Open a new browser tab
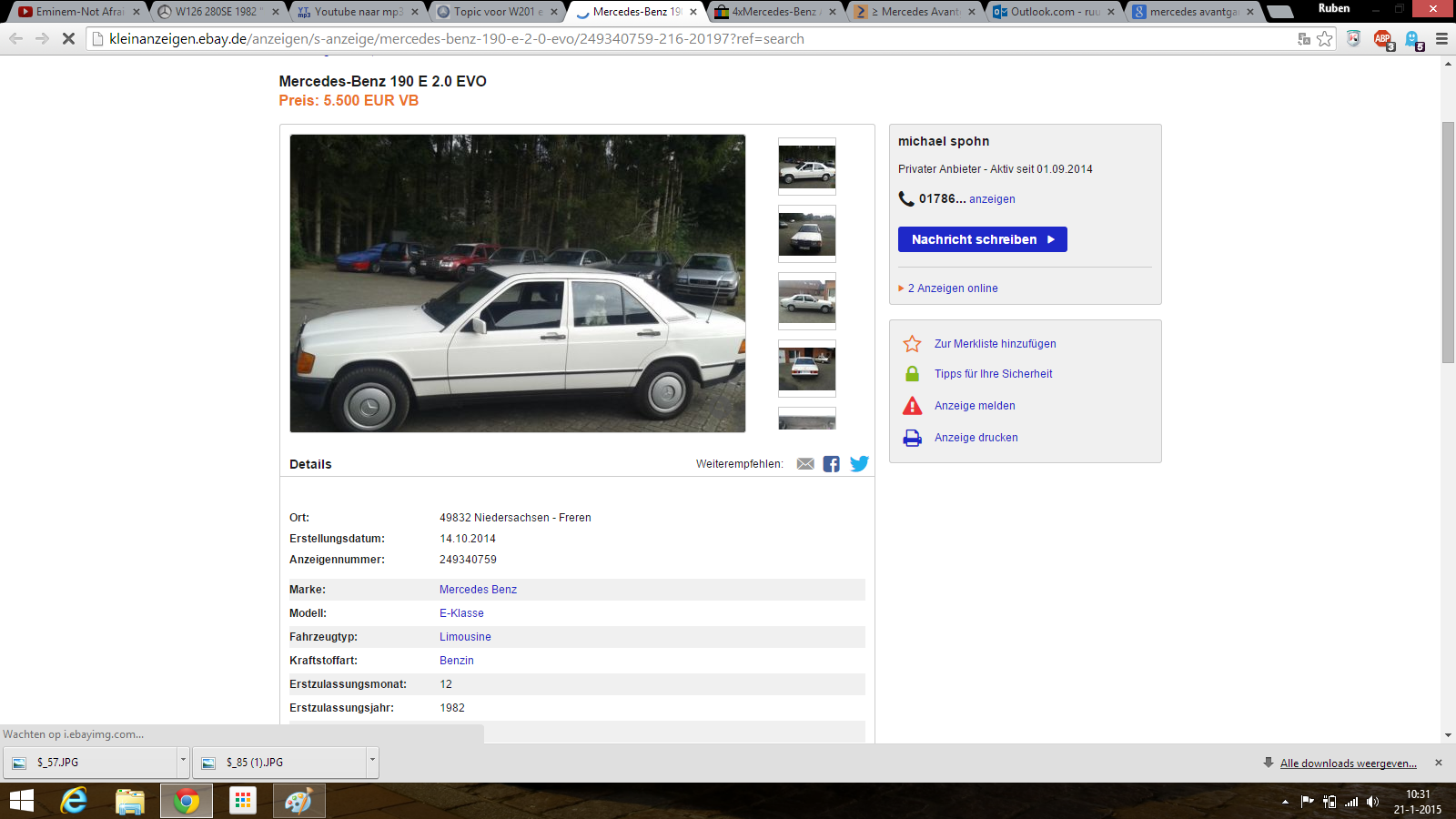Viewport: 1456px width, 819px height. (1279, 12)
